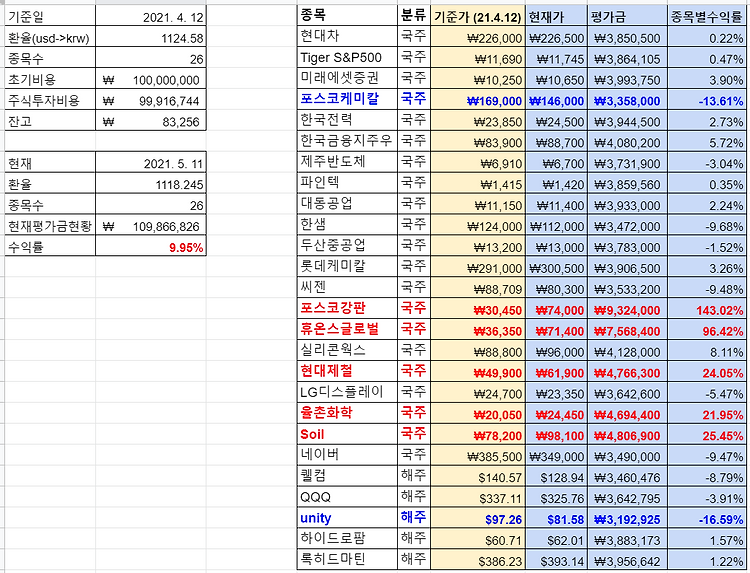Click the 25.45% return cell
750x573 pixels.
[x=706, y=435]
